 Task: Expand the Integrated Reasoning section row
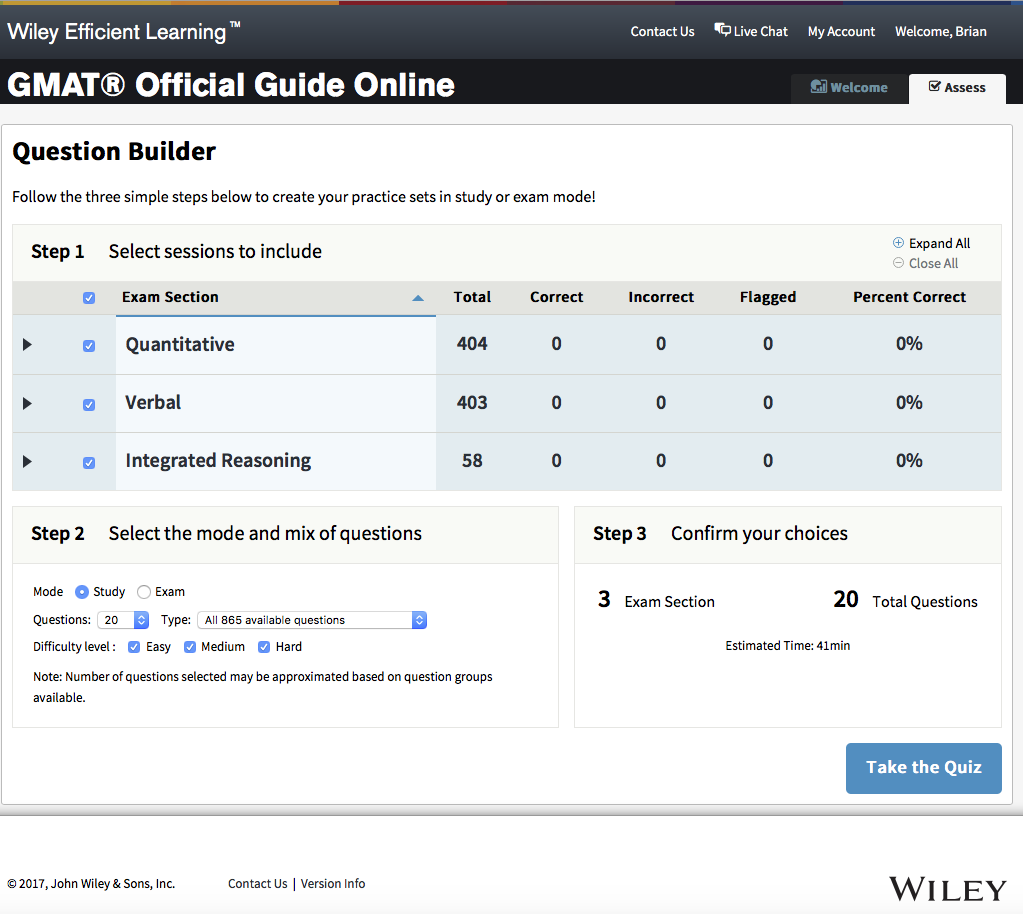[x=27, y=461]
